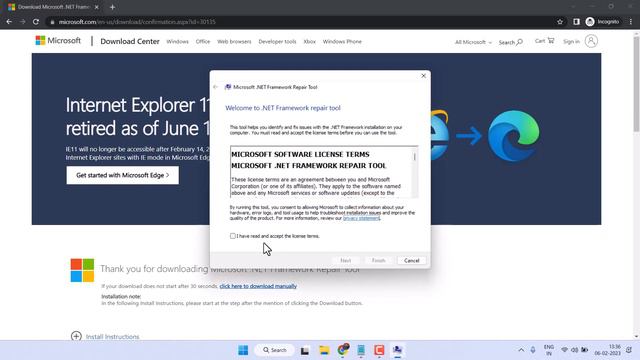Close the Repair Tool dialog

click(423, 76)
